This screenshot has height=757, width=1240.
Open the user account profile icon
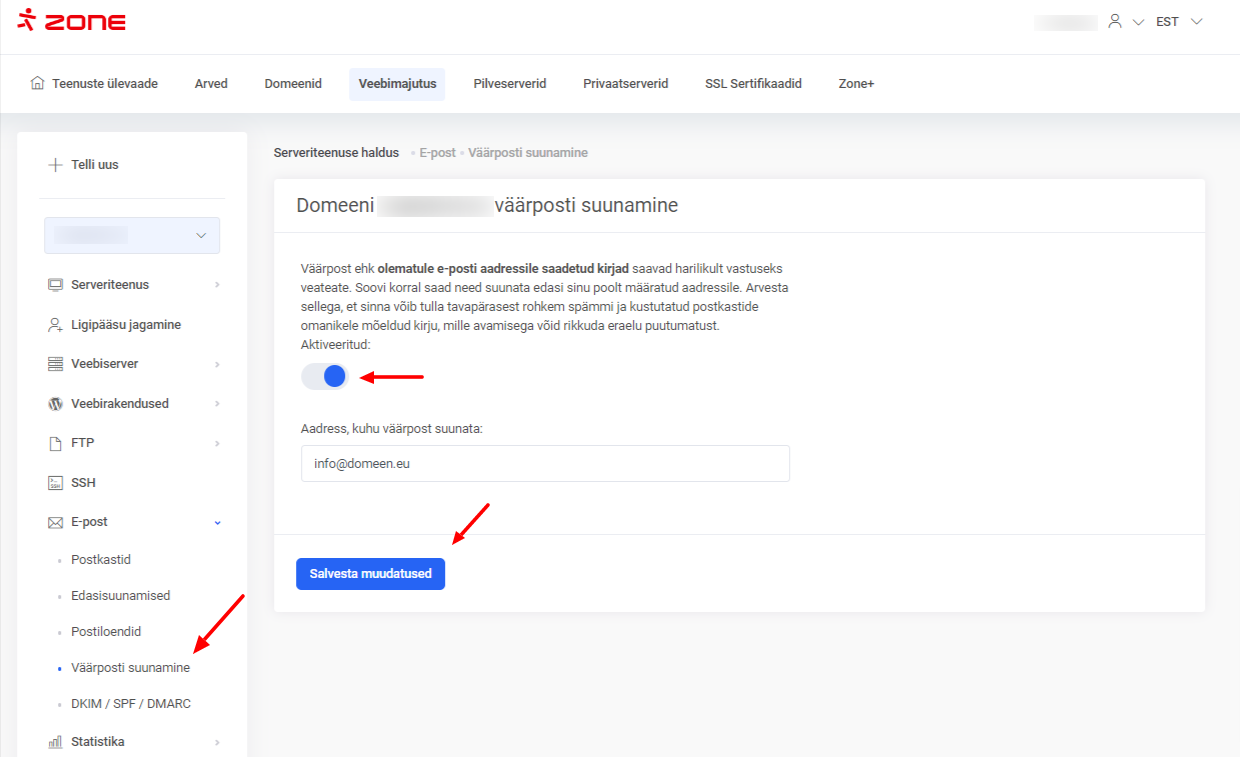point(1115,21)
